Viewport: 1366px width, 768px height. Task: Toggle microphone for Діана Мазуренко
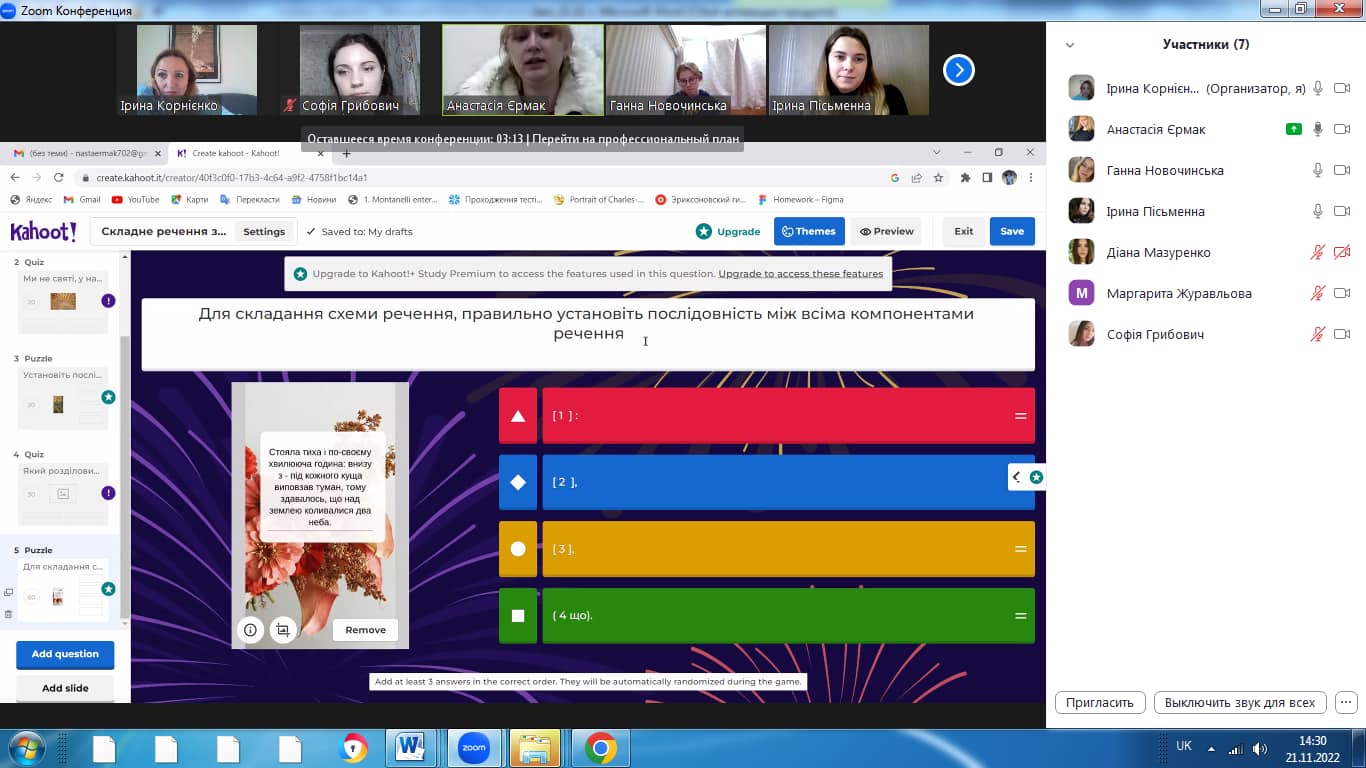1318,252
